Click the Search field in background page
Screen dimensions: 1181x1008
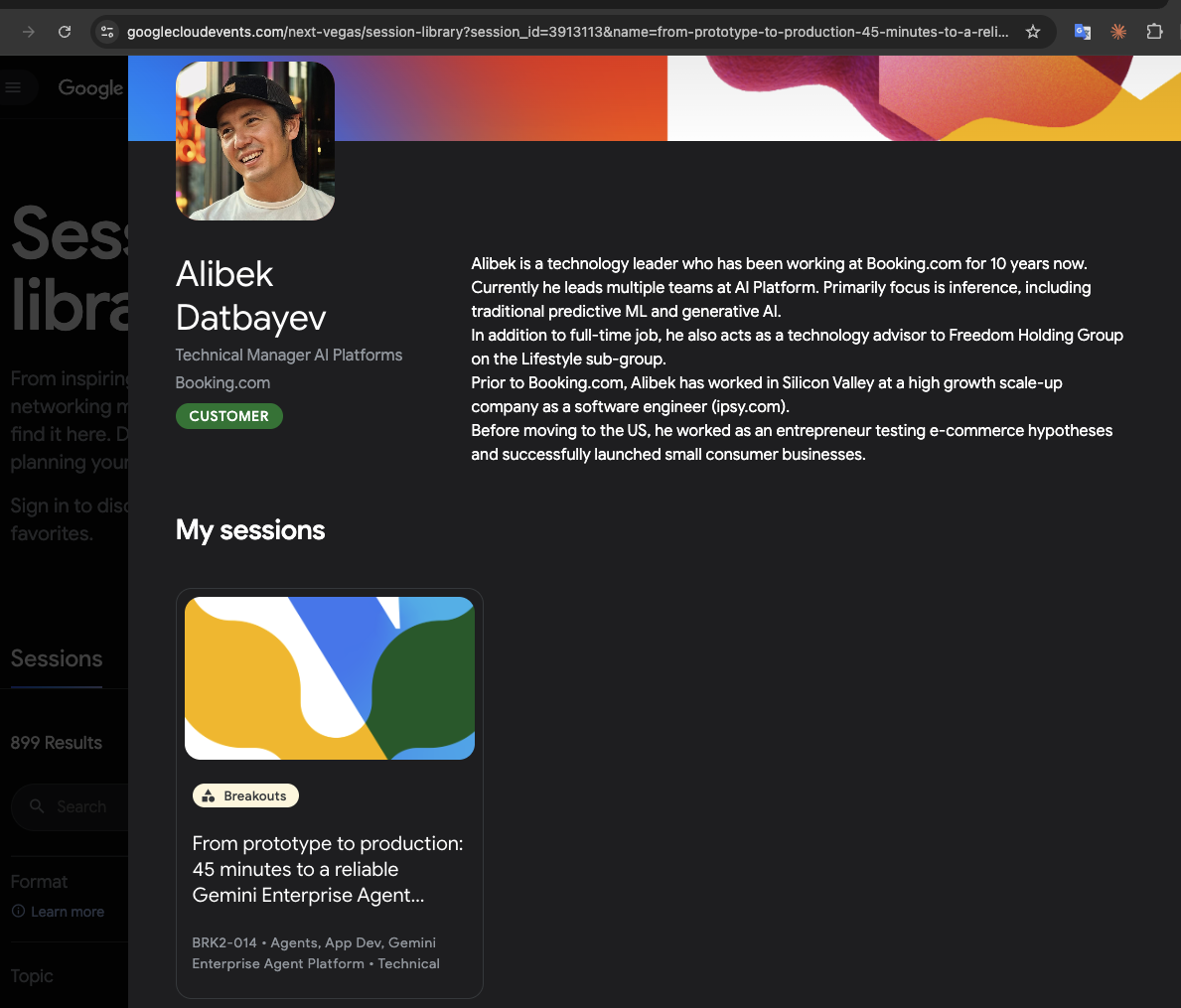pos(70,807)
